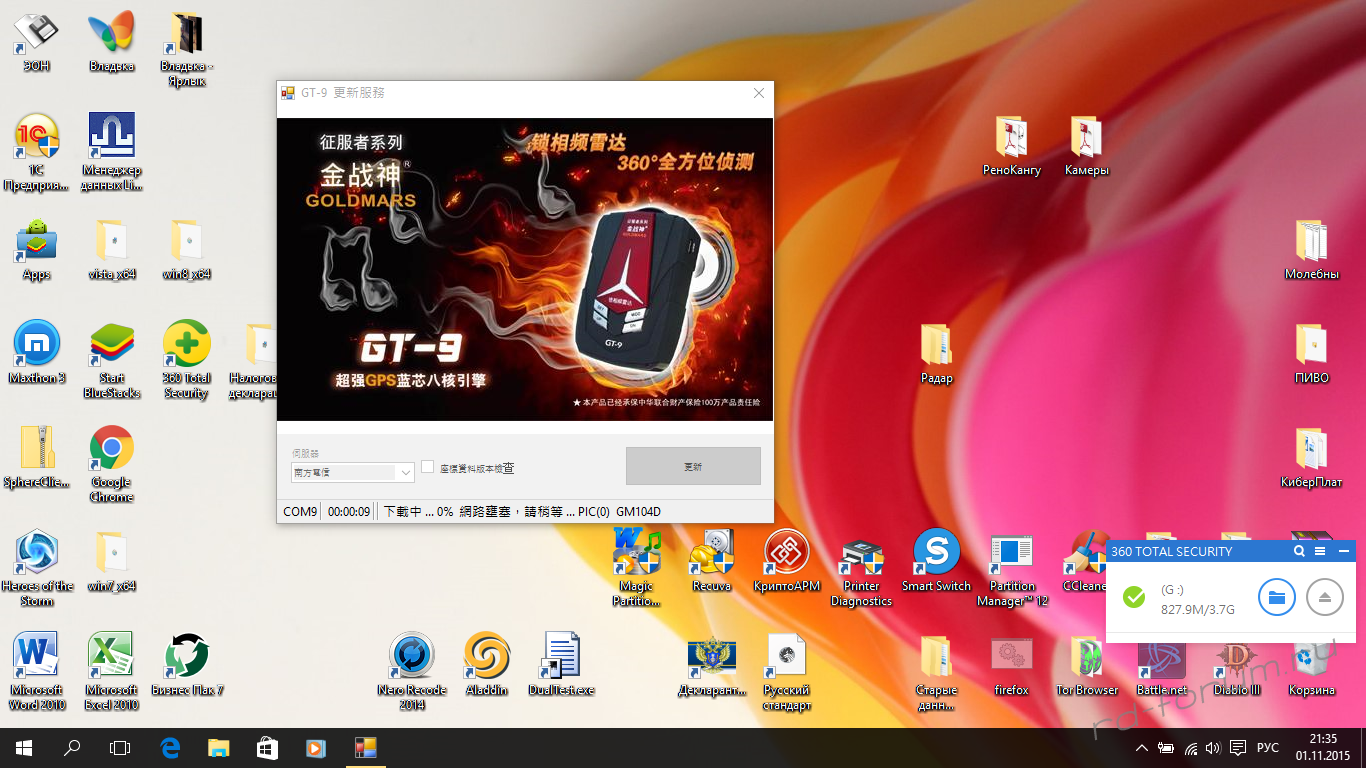This screenshot has height=768, width=1366.
Task: Open the Google Chrome desktop shortcut
Action: pos(111,451)
